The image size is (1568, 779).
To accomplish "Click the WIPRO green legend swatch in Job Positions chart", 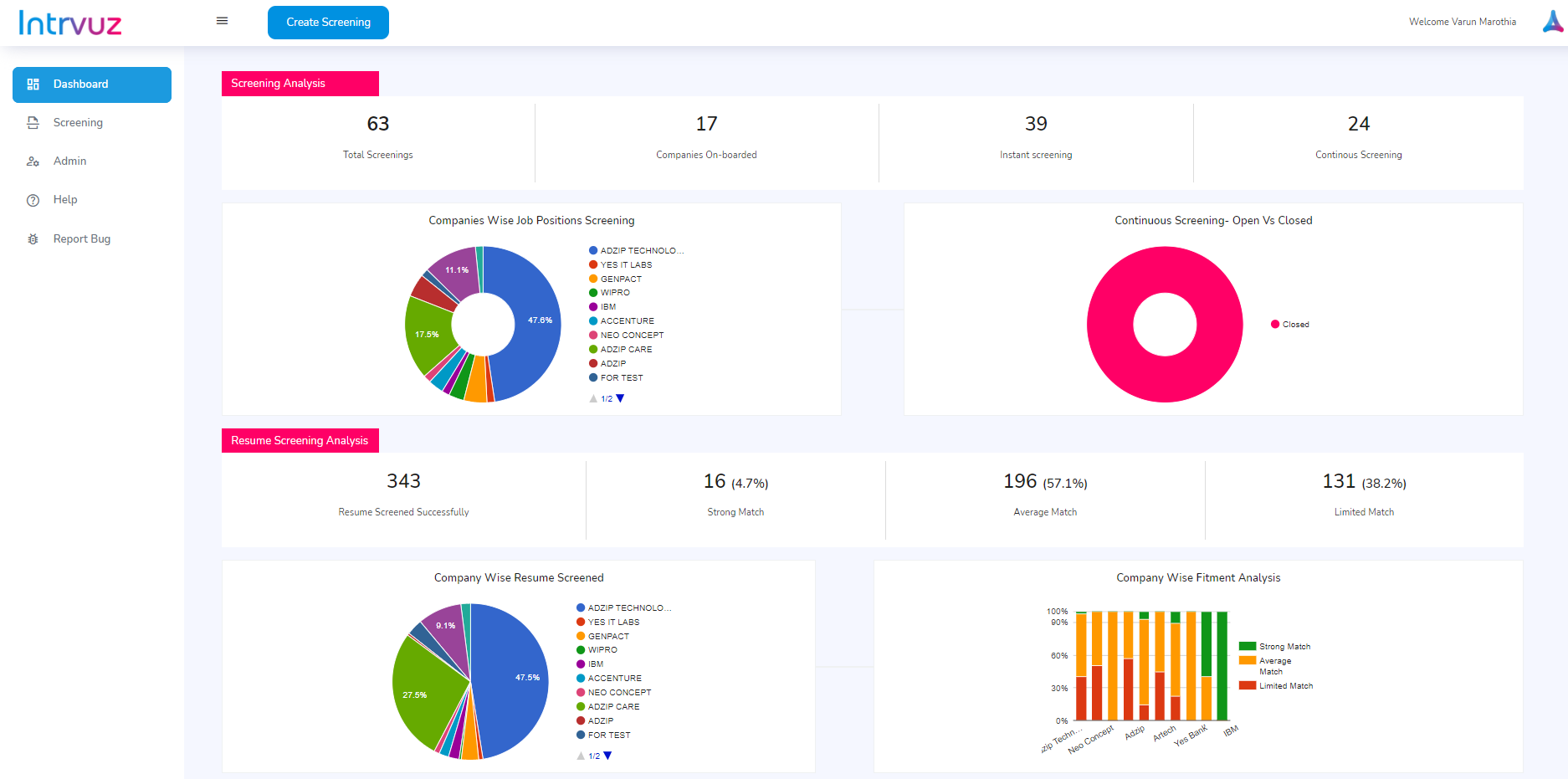I will click(x=593, y=293).
